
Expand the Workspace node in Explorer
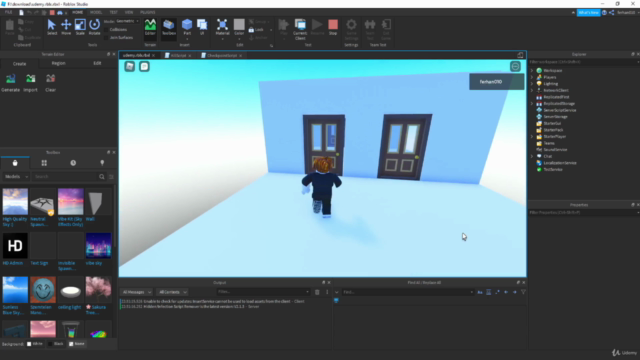532,71
